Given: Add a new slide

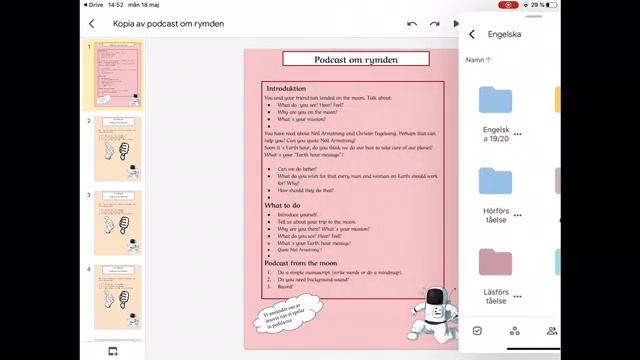Looking at the screenshot, I should click(x=113, y=351).
